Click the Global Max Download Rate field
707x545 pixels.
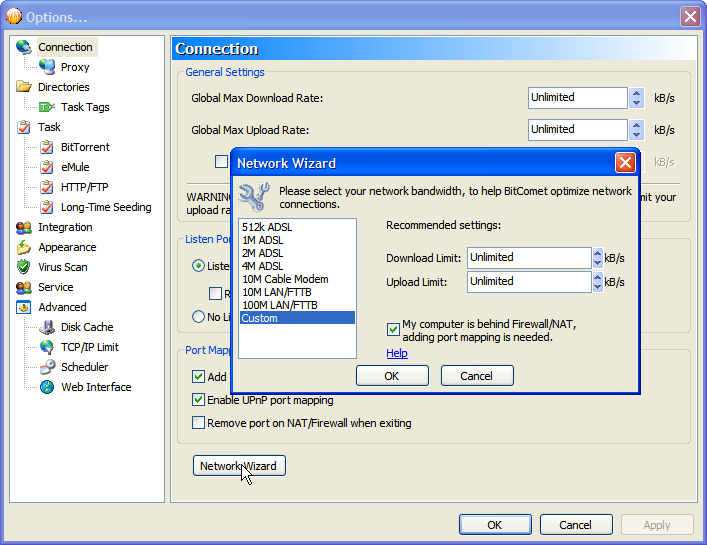pos(578,98)
